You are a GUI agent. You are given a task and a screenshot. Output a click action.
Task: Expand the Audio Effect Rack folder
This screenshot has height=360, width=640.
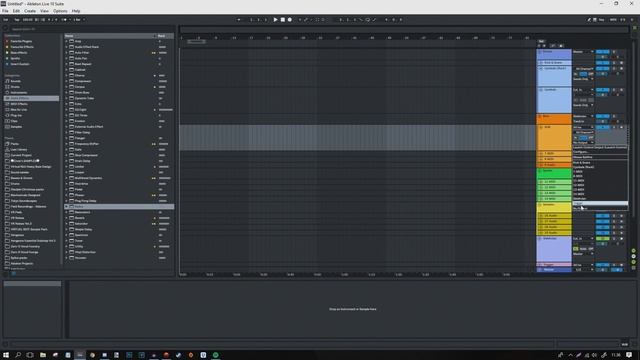(x=66, y=47)
